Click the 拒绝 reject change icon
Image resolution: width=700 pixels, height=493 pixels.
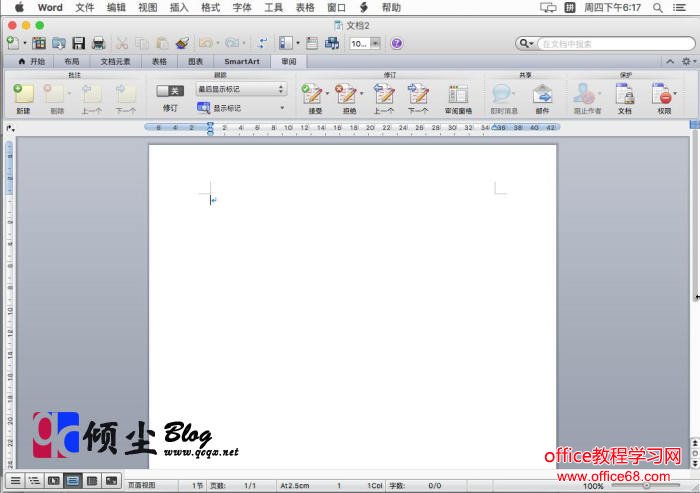[x=346, y=94]
